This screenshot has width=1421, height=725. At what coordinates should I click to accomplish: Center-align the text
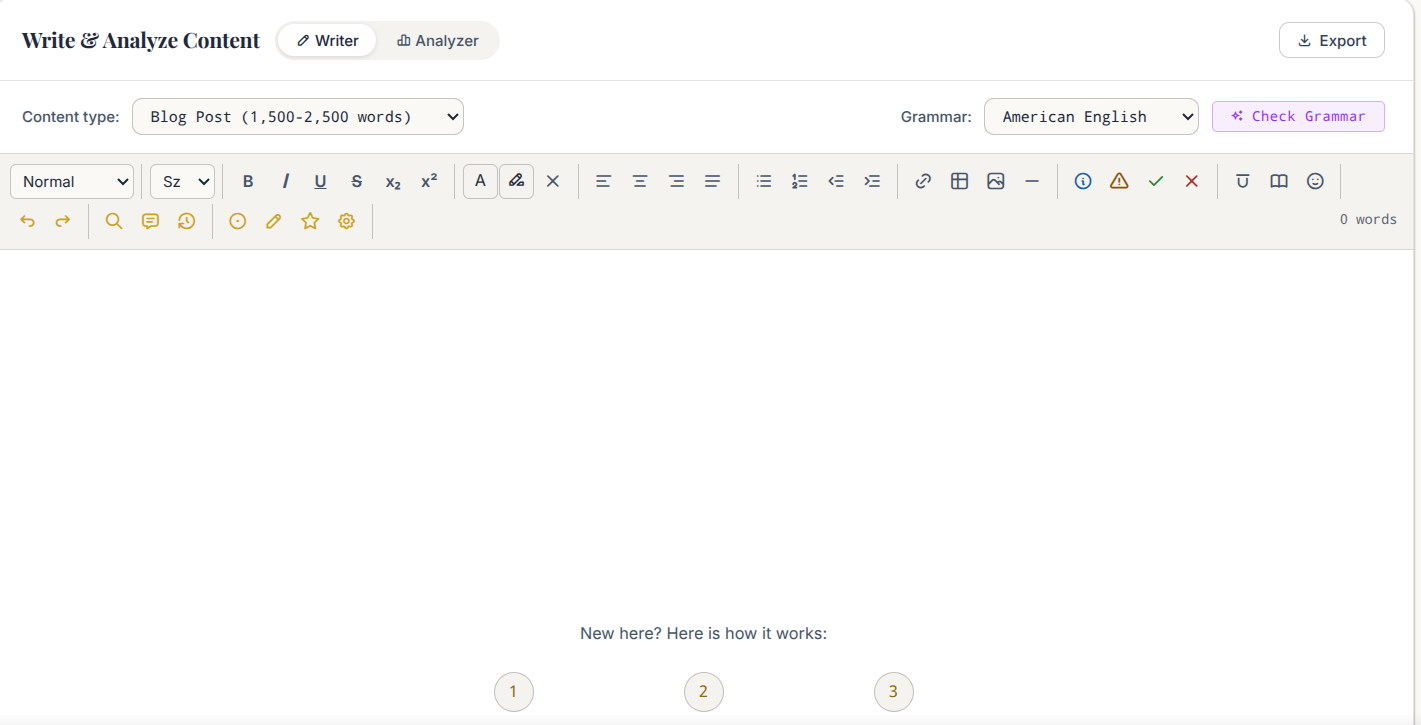pos(640,181)
